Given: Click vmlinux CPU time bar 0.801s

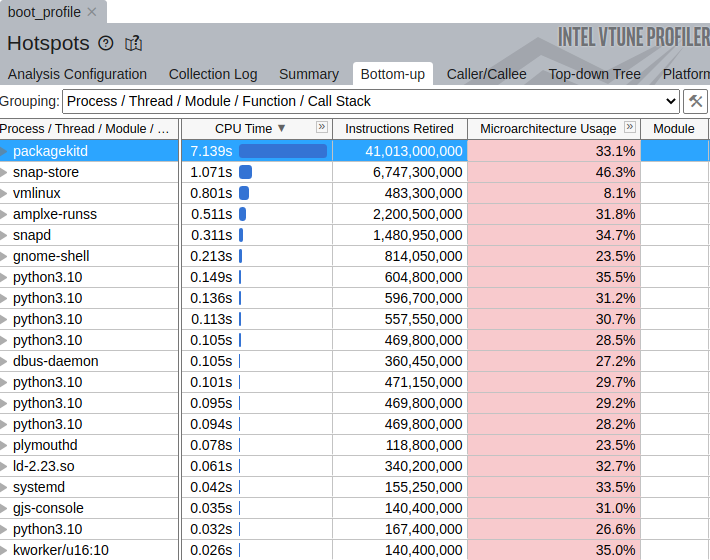Looking at the screenshot, I should 244,193.
